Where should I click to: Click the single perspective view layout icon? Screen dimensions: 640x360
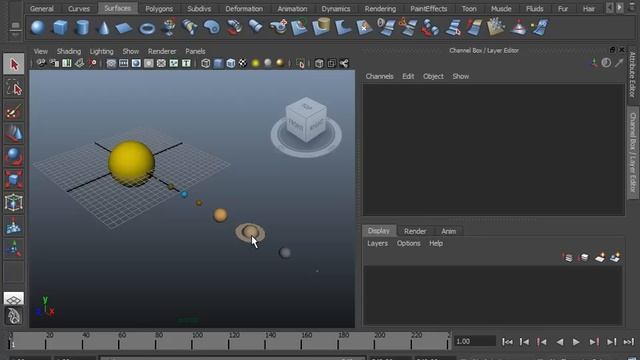coord(14,299)
